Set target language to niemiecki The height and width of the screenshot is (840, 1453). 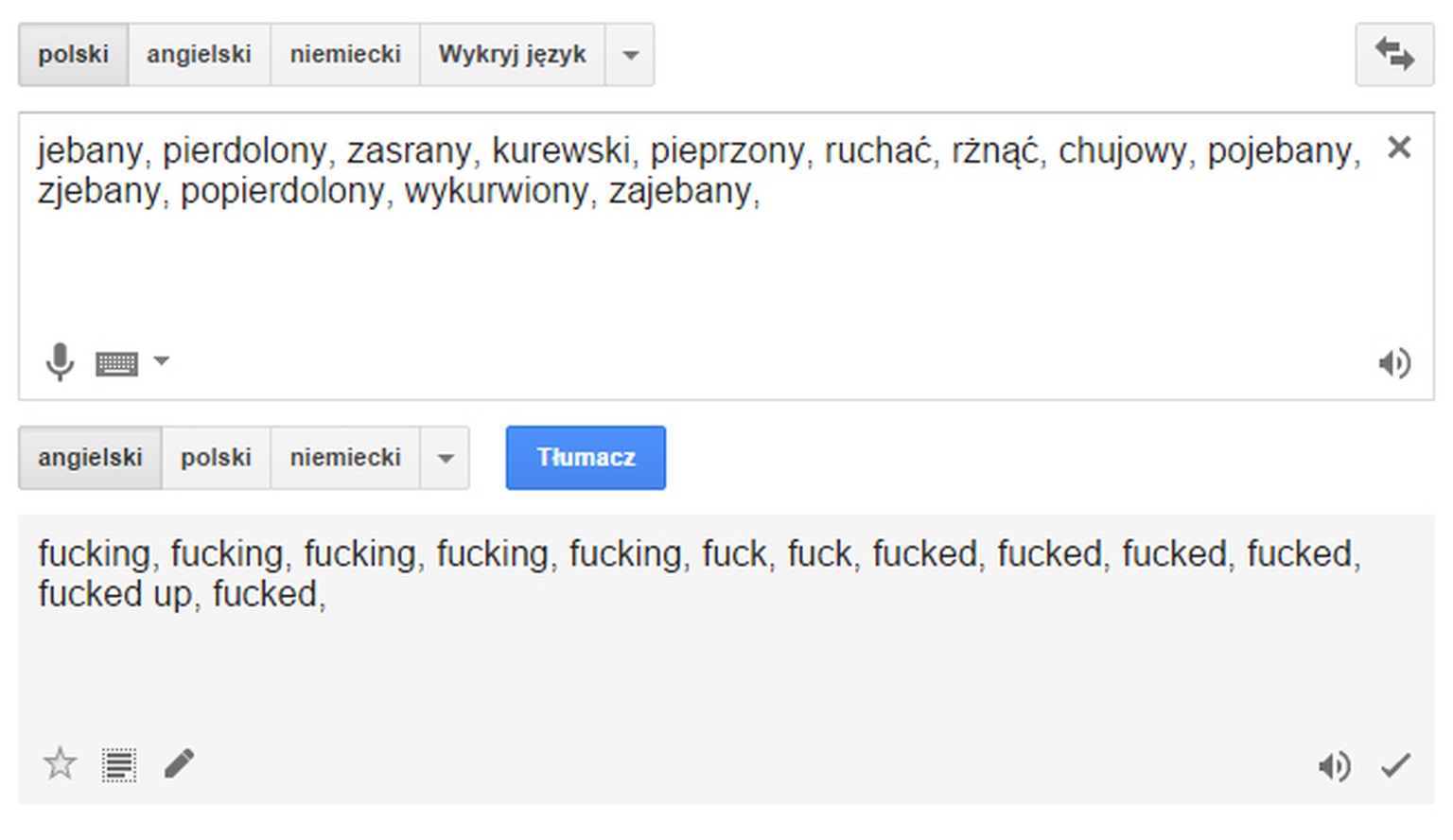point(345,458)
